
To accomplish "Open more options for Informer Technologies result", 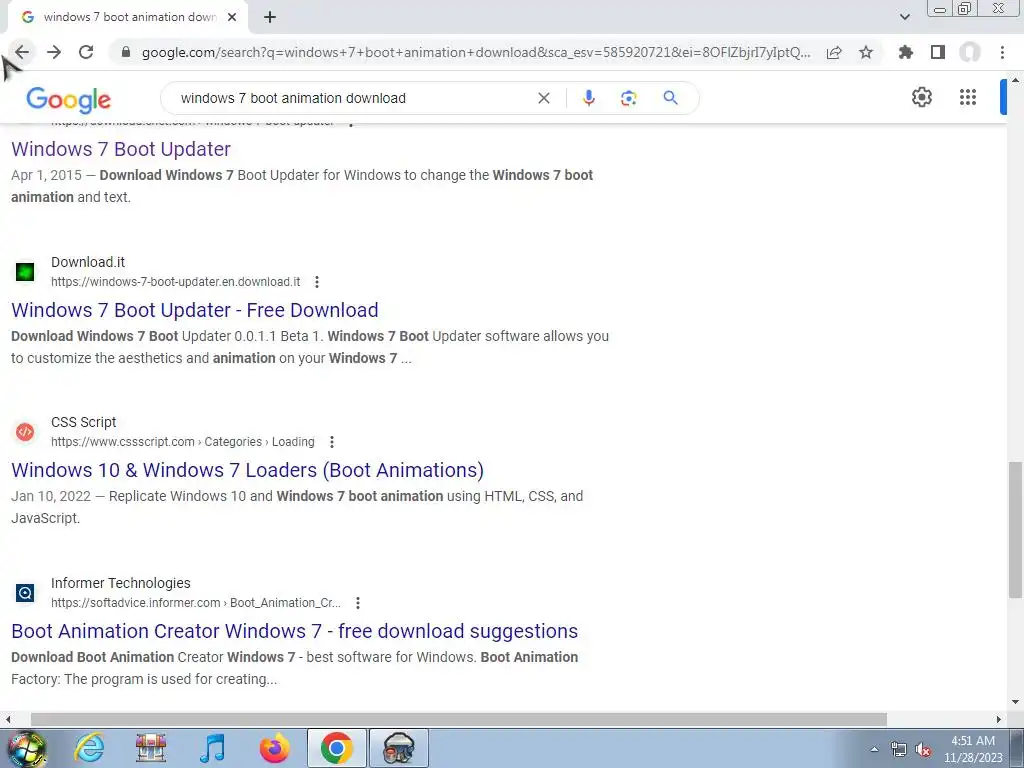I will coord(358,603).
